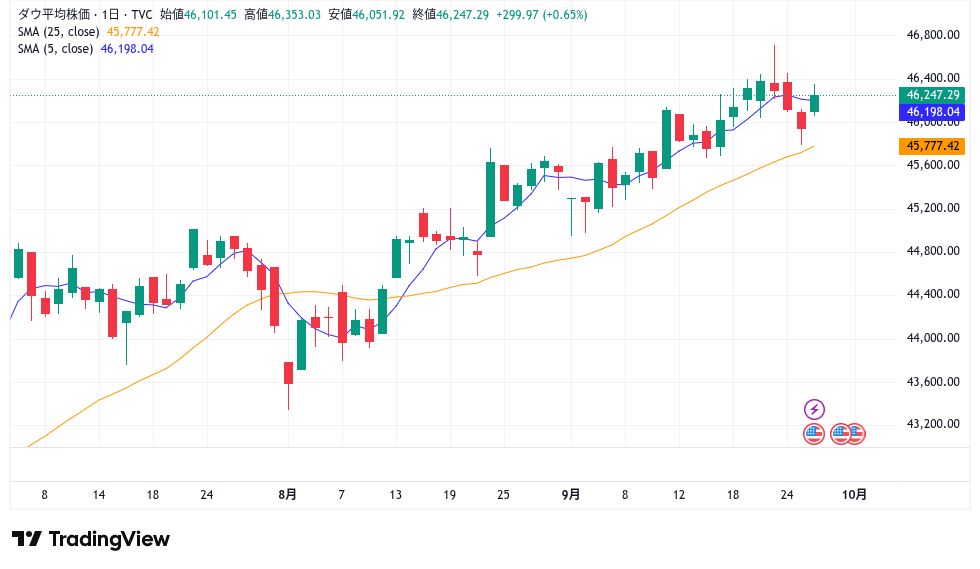Viewport: 980px width, 569px height.
Task: Click the 終値 closing value 46,247.29 in header
Action: [462, 14]
